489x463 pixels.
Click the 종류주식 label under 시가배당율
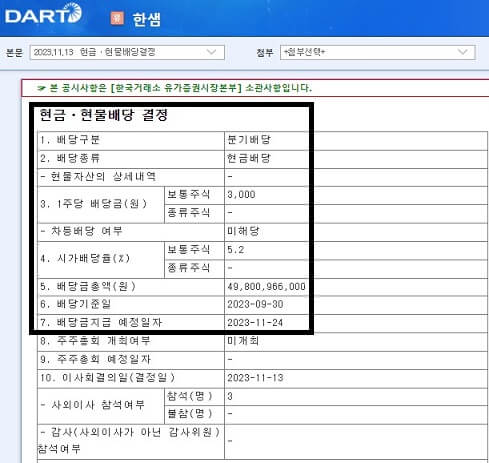click(189, 268)
